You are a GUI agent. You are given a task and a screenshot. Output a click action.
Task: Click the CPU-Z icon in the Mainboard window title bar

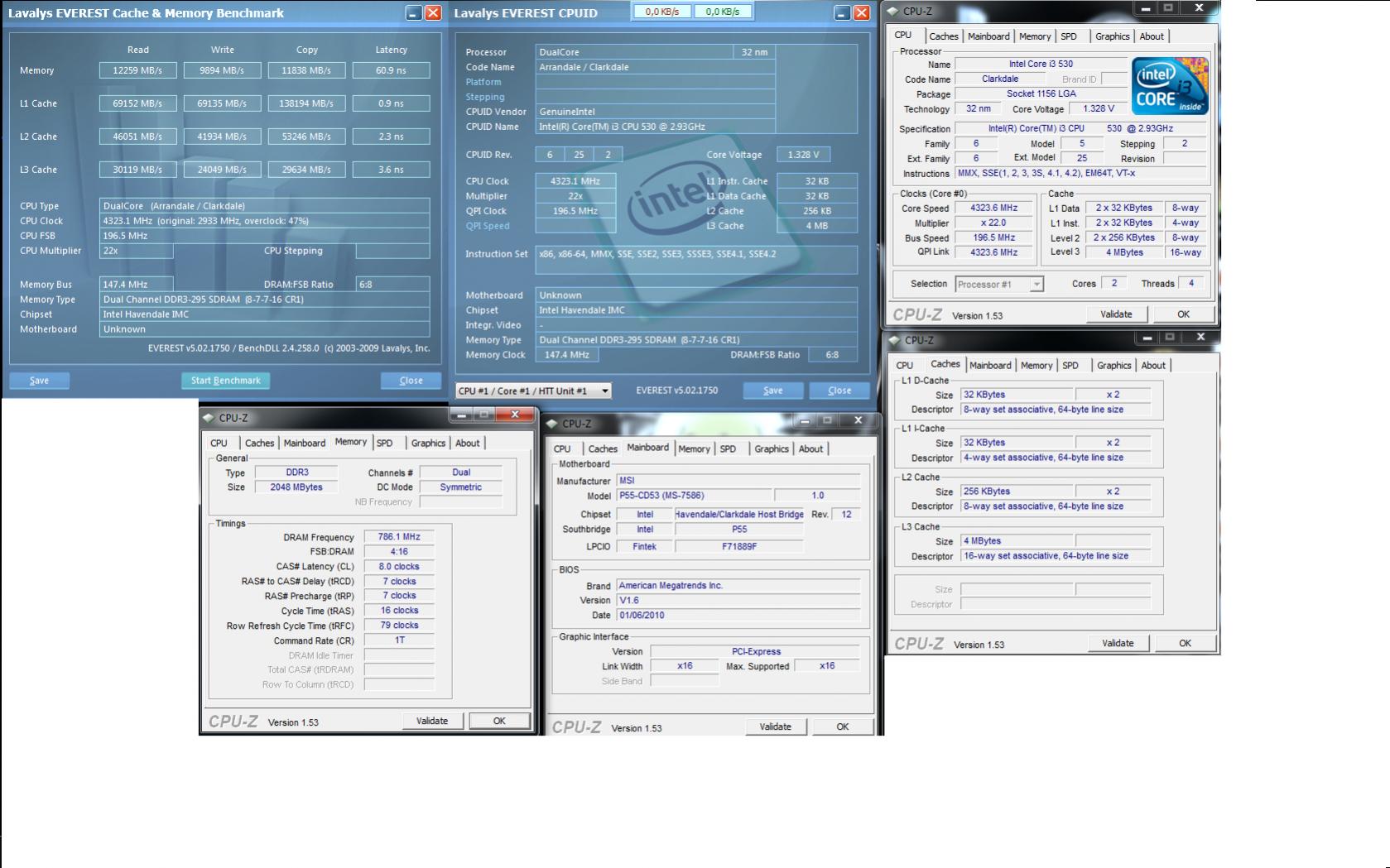point(552,424)
